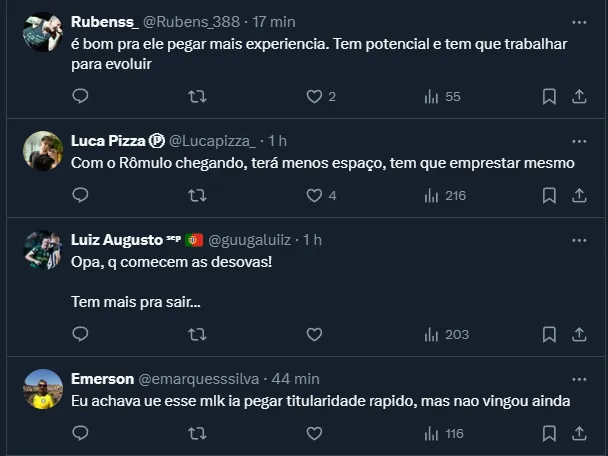Open Luiz Augusto's profile avatar
The width and height of the screenshot is (608, 456).
[43, 249]
